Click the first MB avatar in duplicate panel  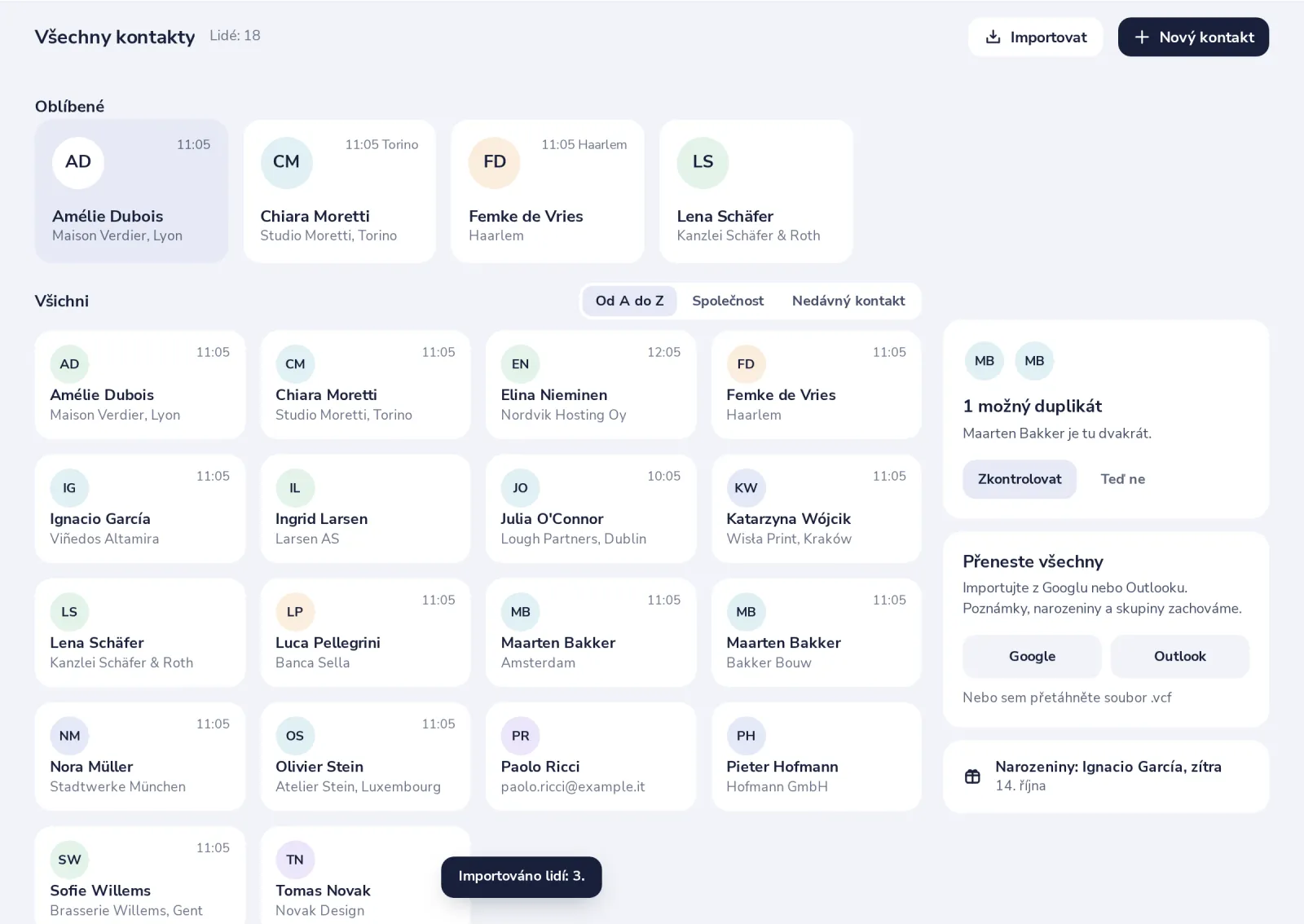pos(984,361)
